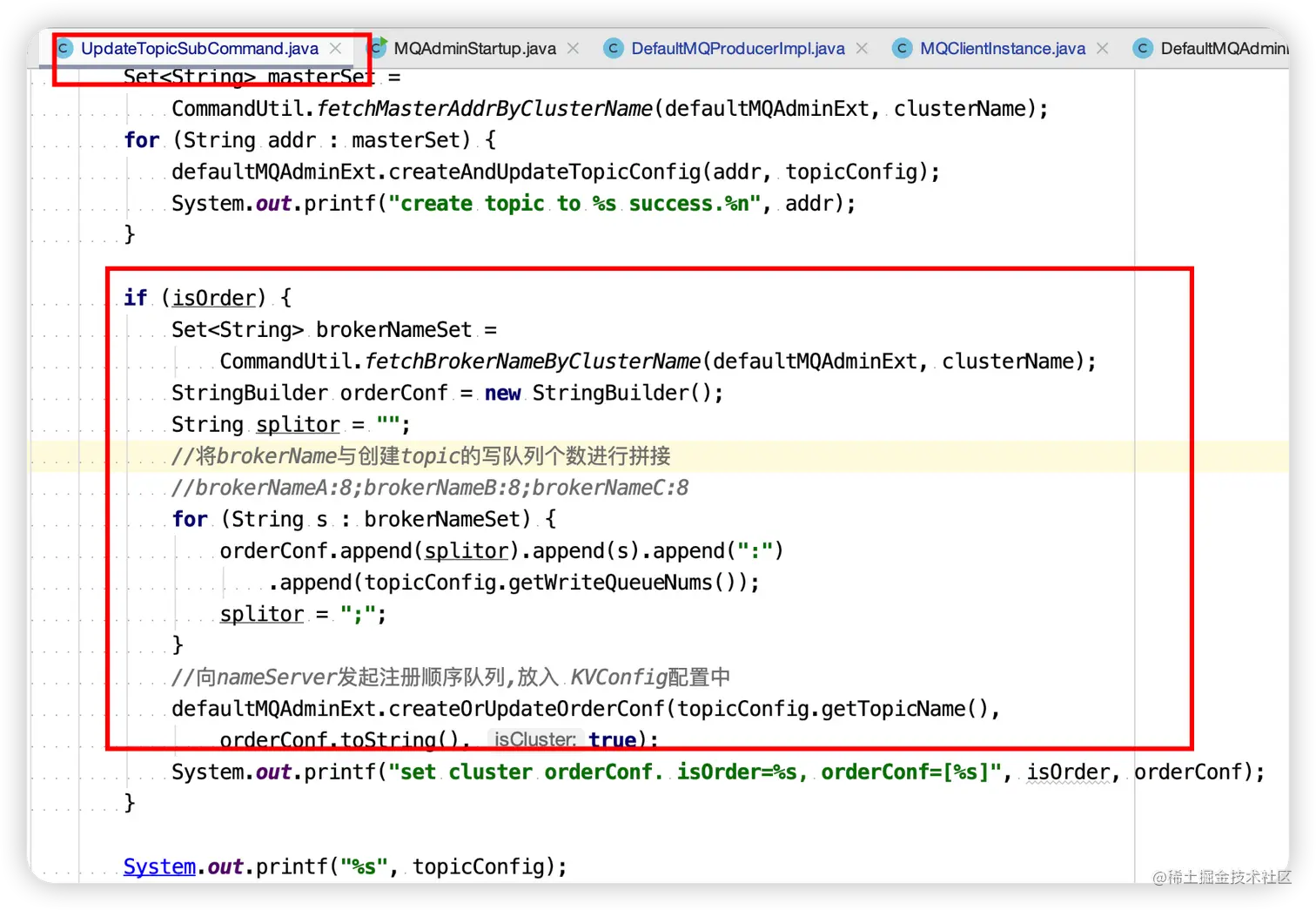Image resolution: width=1316 pixels, height=910 pixels.
Task: Click the fetchBrokerNameByClusterName method call
Action: click(x=533, y=361)
